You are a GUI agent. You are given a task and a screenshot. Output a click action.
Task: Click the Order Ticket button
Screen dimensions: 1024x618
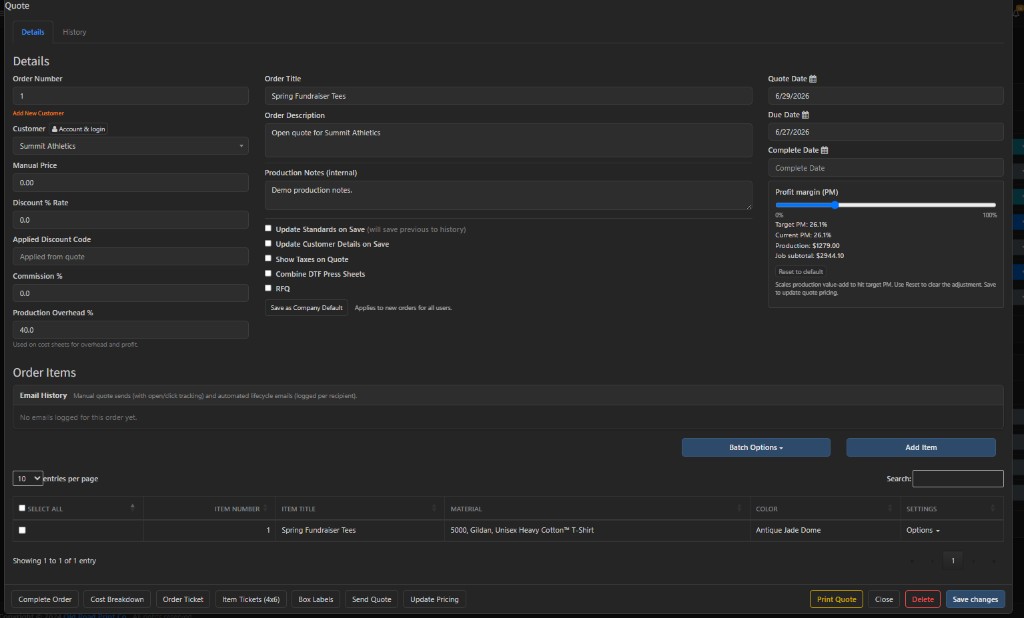click(x=183, y=599)
